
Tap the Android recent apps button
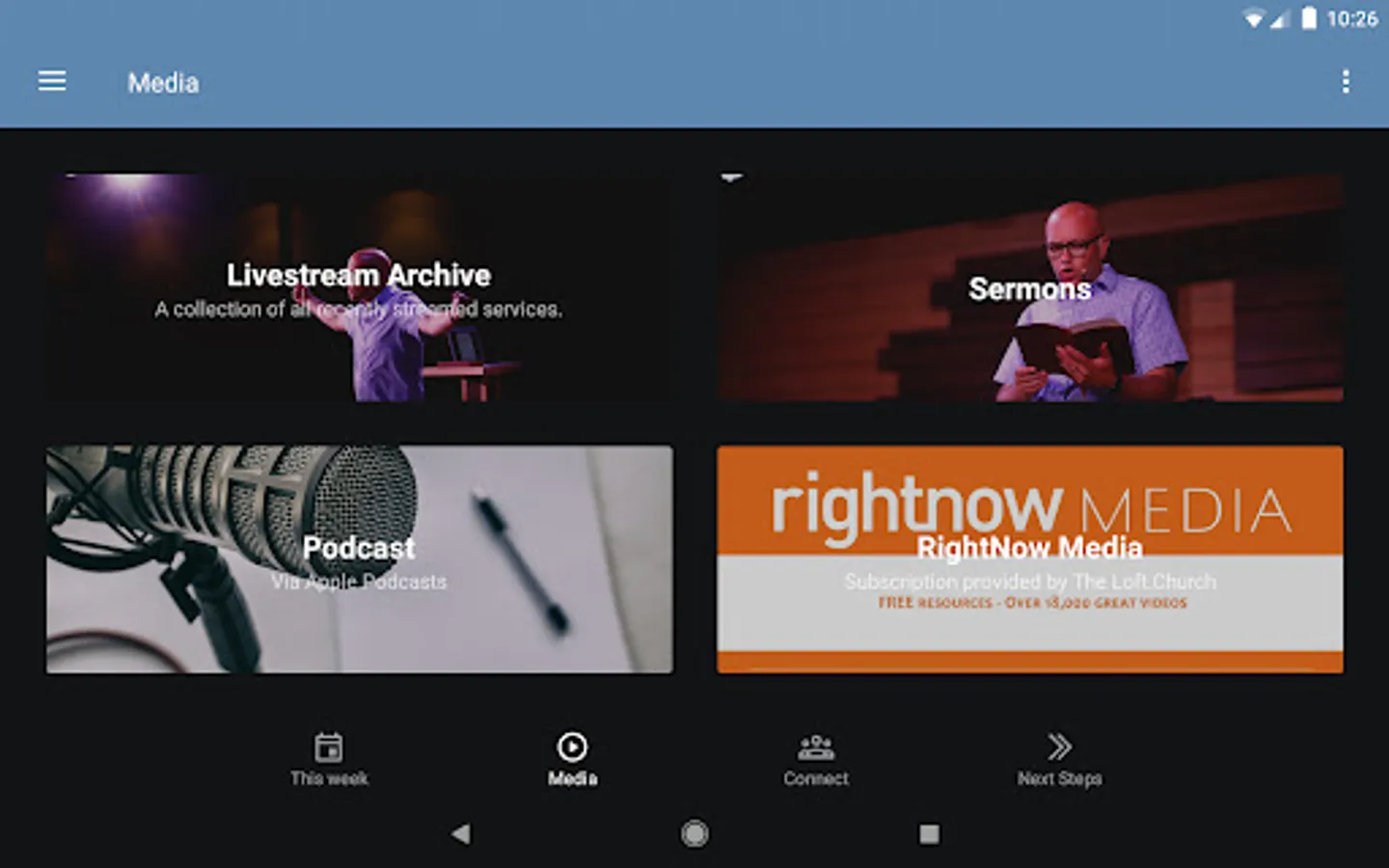pos(929,833)
